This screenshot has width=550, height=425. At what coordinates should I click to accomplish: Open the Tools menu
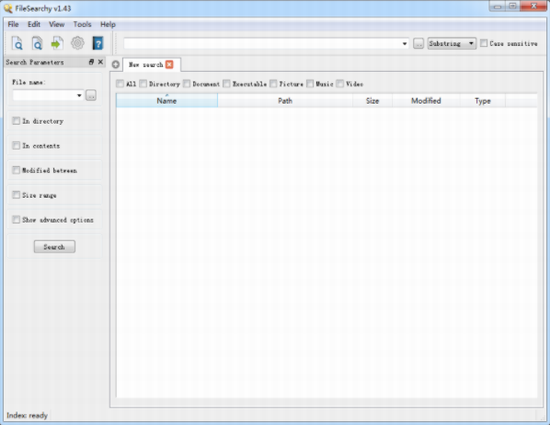click(x=82, y=24)
